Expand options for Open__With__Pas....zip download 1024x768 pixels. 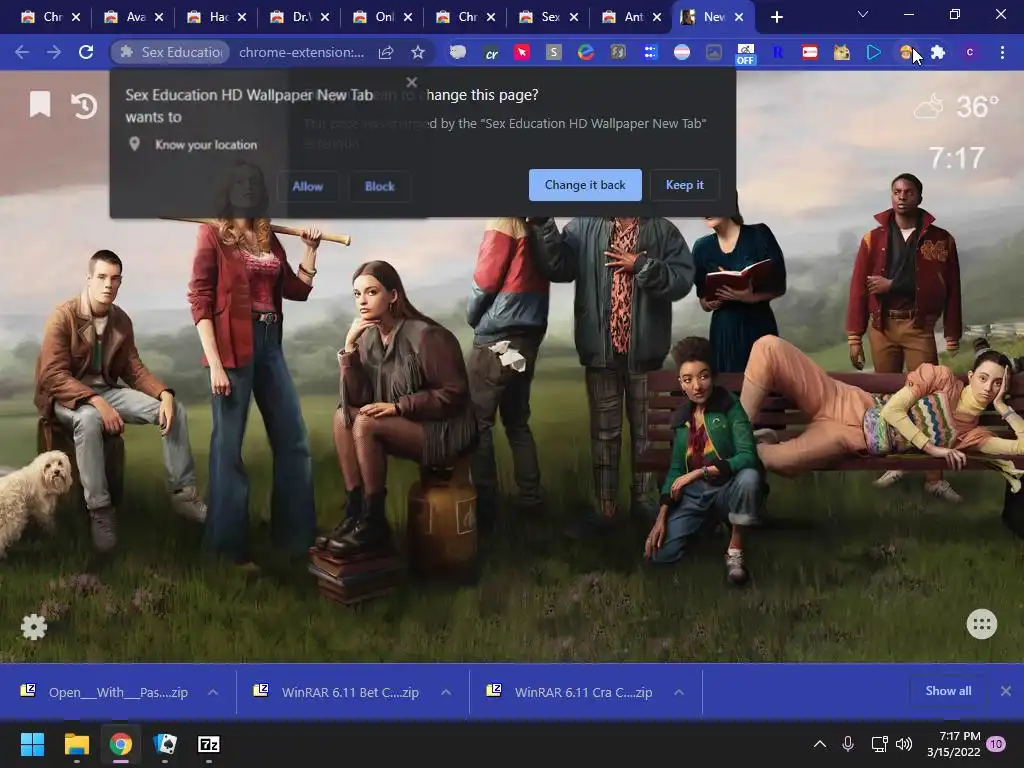[x=213, y=692]
